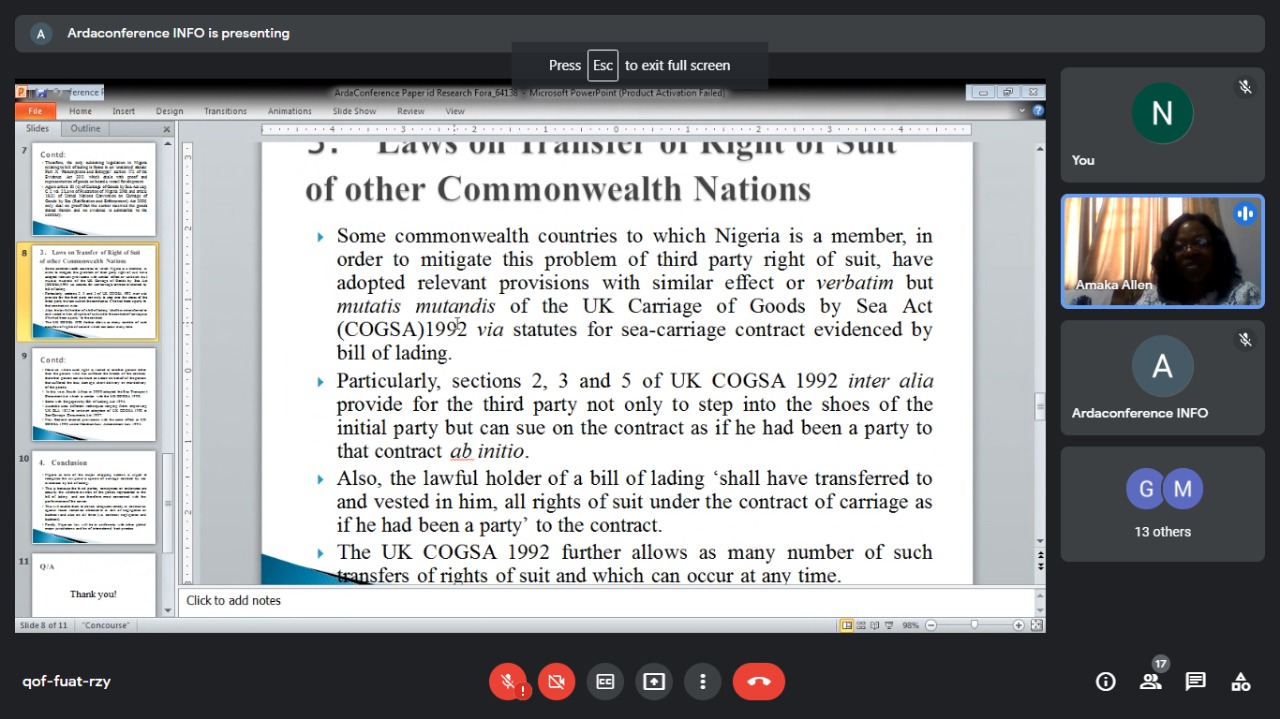Viewport: 1280px width, 719px height.
Task: Adjust the zoom slider handle
Action: click(974, 625)
